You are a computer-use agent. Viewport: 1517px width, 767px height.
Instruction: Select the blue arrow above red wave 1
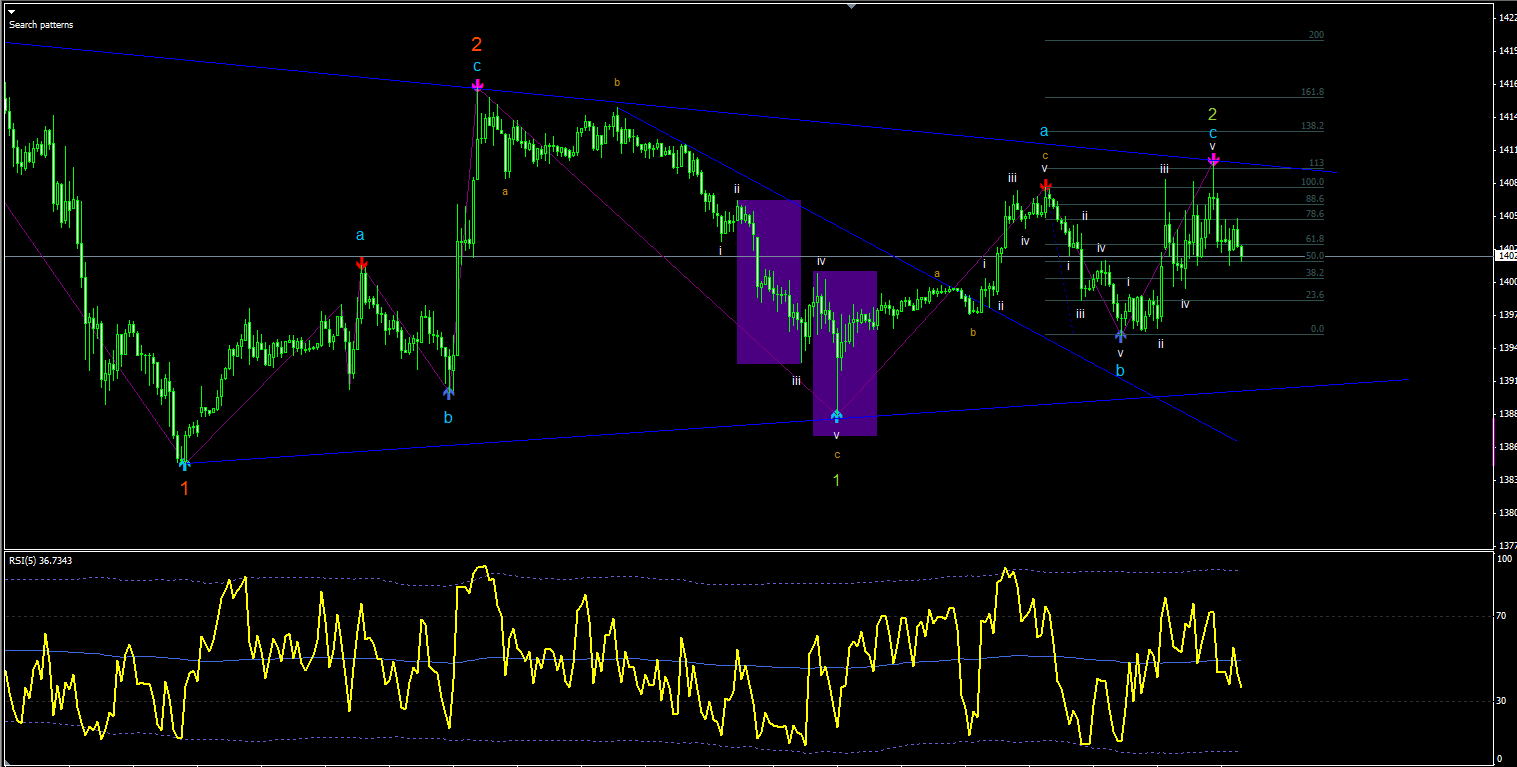(x=184, y=463)
